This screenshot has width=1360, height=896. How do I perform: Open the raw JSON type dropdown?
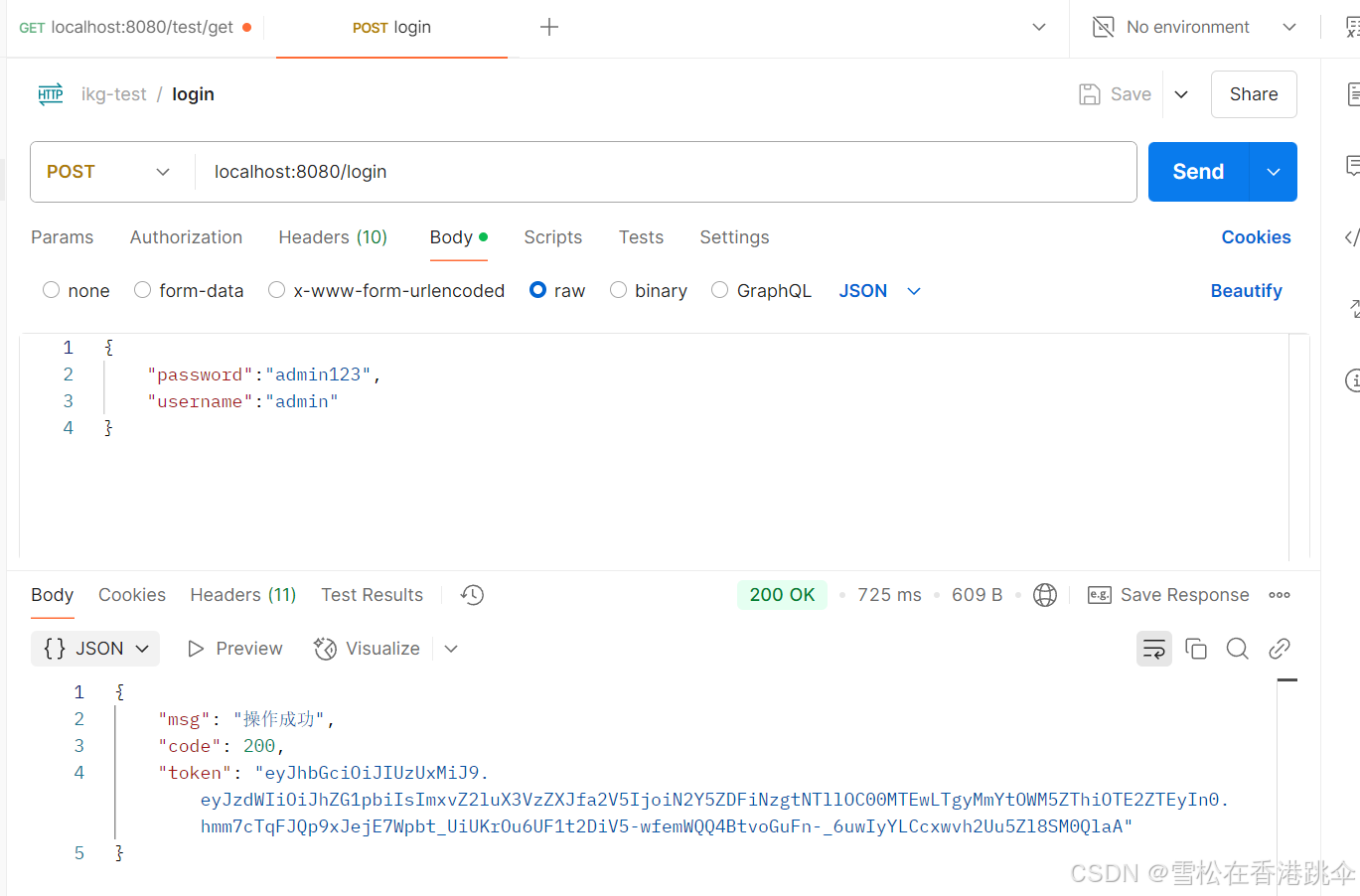tap(880, 291)
